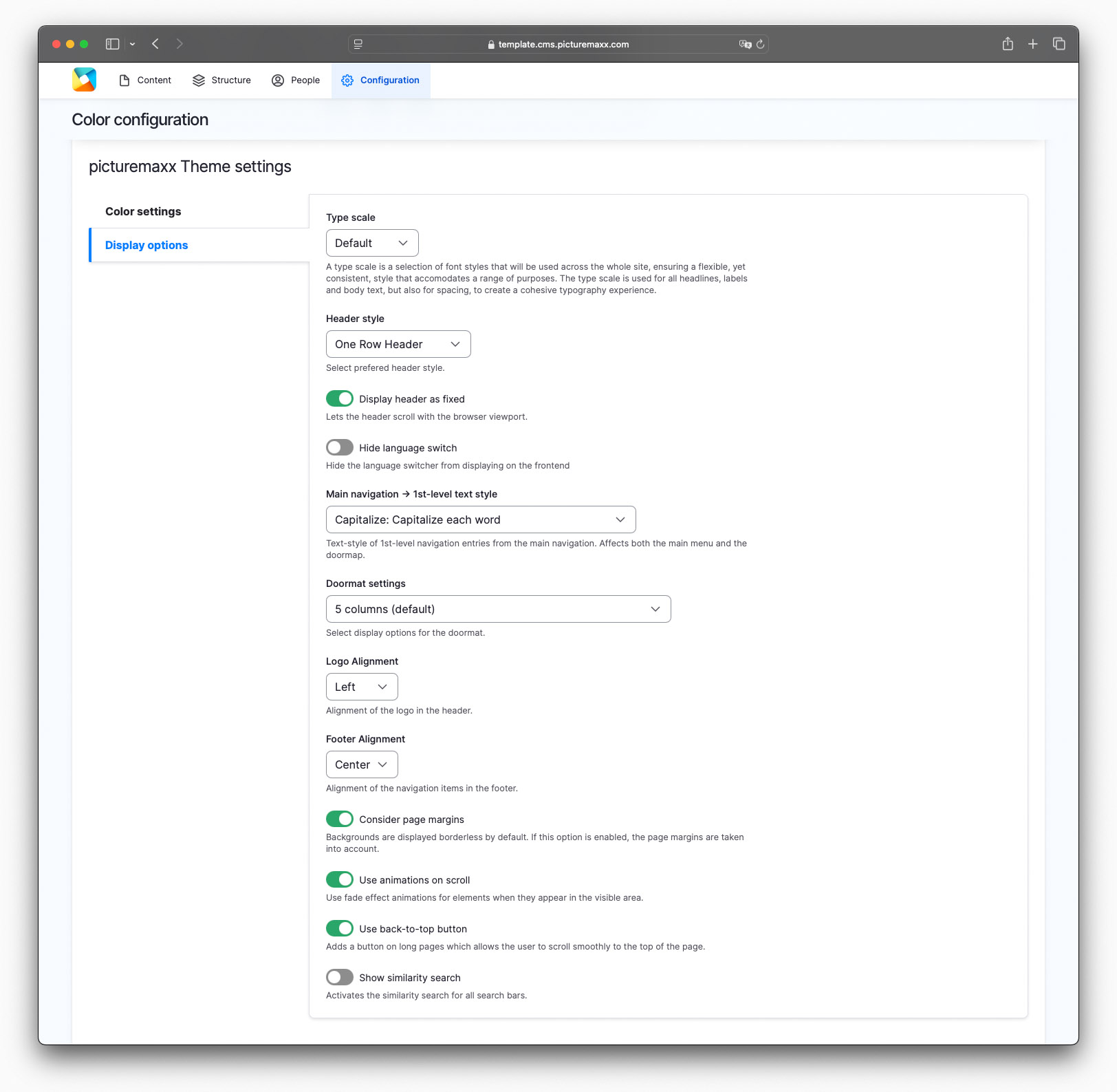Disable Display header as fixed toggle
Viewport: 1117px width, 1092px height.
(340, 399)
